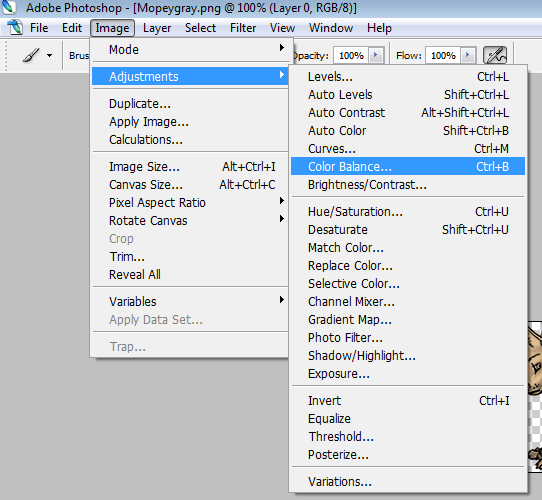Image resolution: width=542 pixels, height=500 pixels.
Task: Open Channel Mixer... dialog
Action: pyautogui.click(x=408, y=302)
